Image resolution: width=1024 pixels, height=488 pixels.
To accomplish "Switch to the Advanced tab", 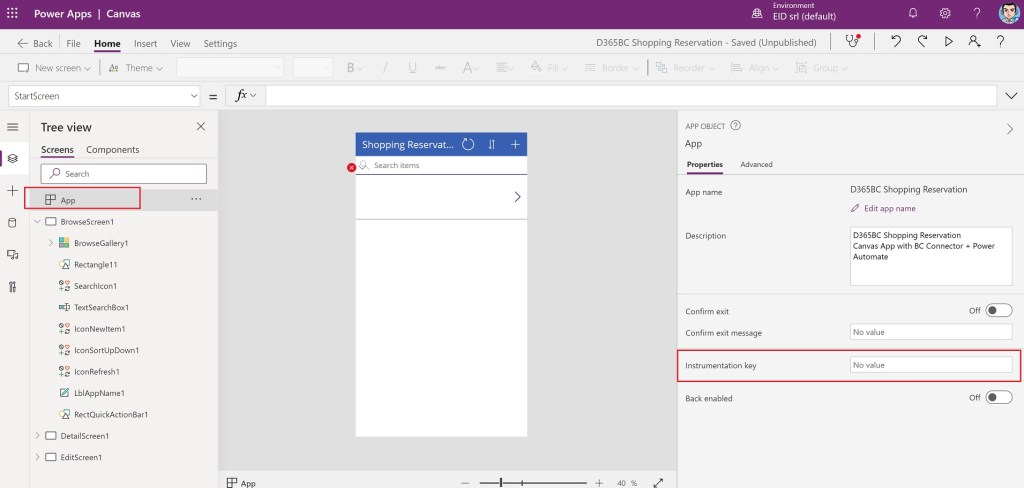I will coord(756,164).
